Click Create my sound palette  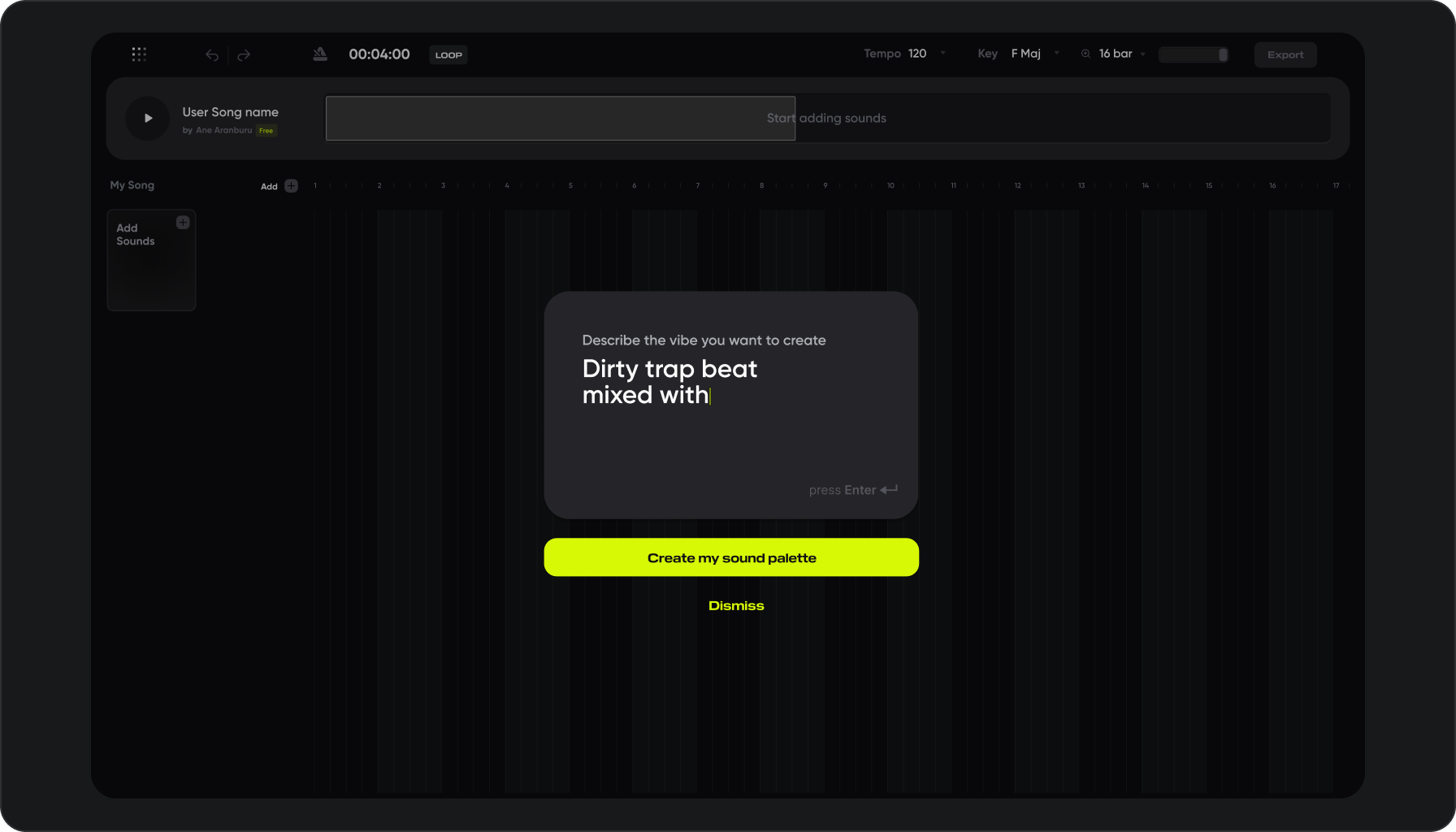730,557
